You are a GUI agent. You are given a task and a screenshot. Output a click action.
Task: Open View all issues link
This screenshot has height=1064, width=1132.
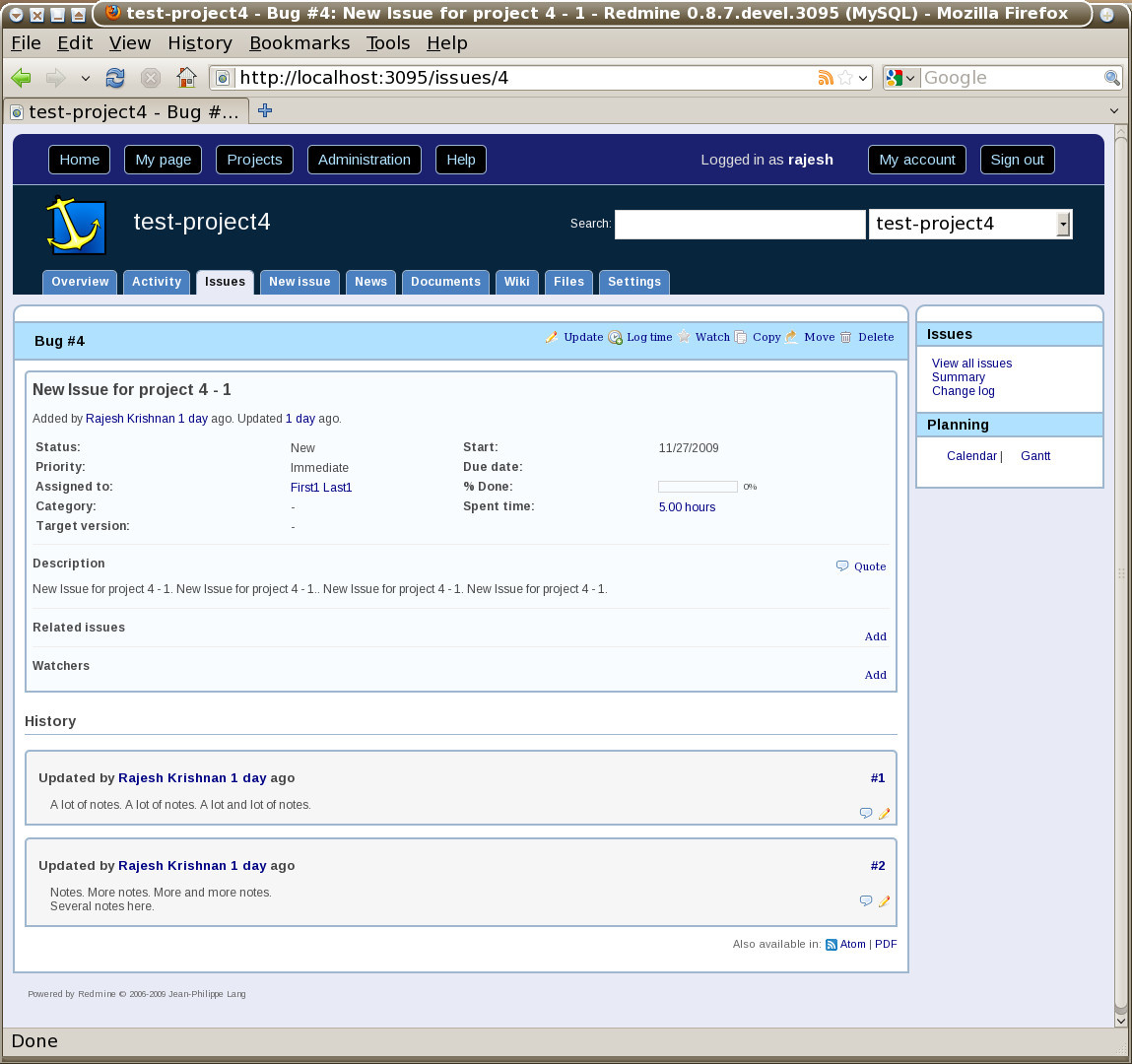pos(971,364)
